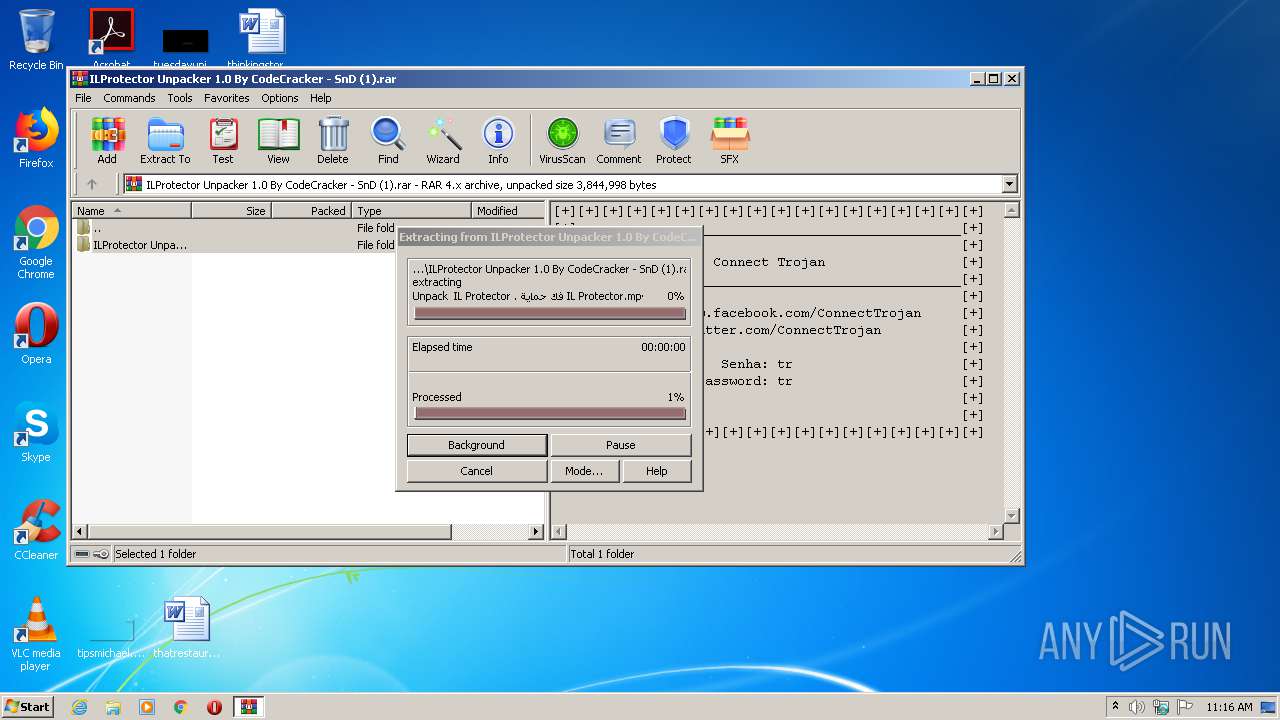1280x720 pixels.
Task: Open the Favorites menu
Action: (x=227, y=98)
